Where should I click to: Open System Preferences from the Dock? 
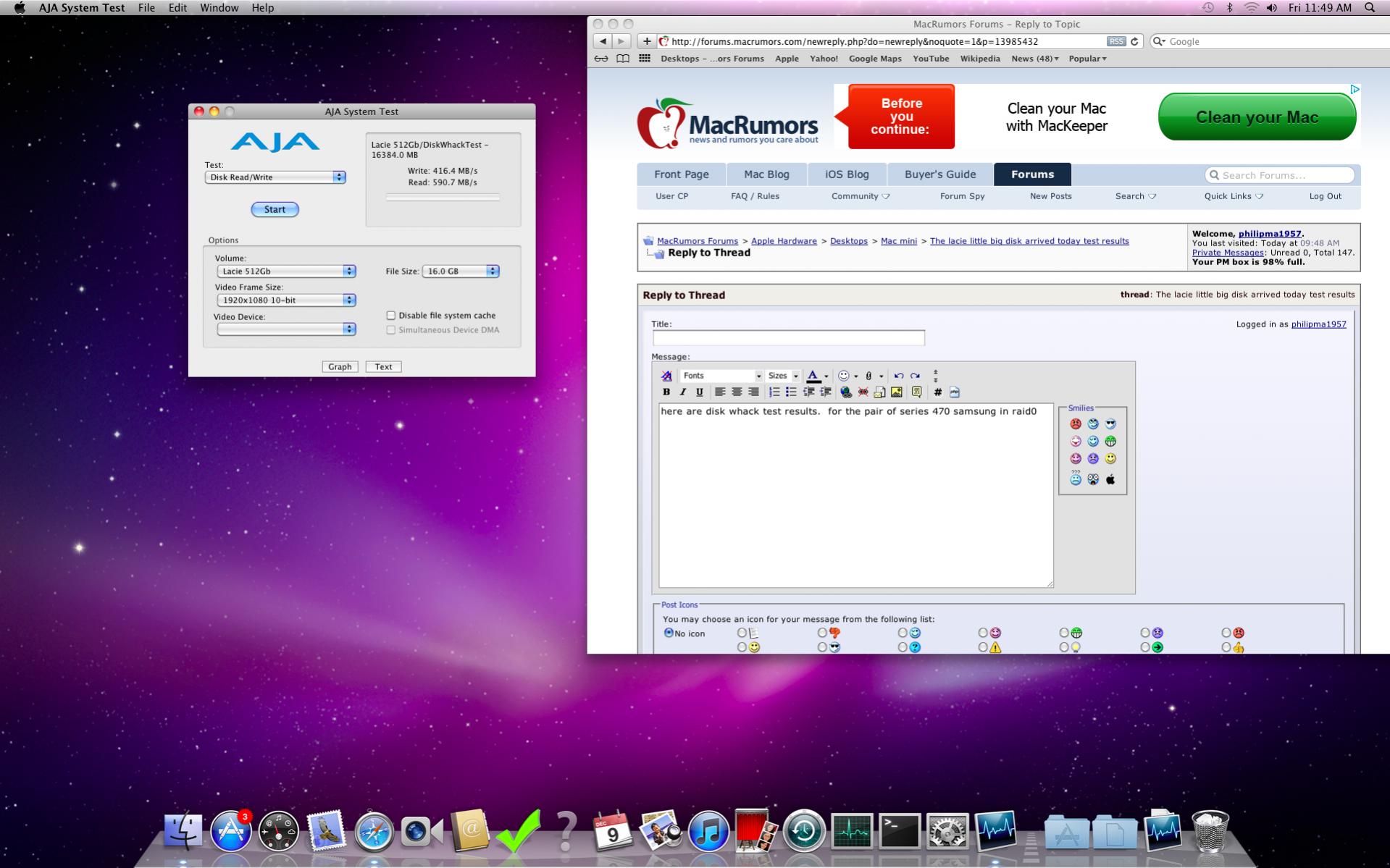pos(947,830)
